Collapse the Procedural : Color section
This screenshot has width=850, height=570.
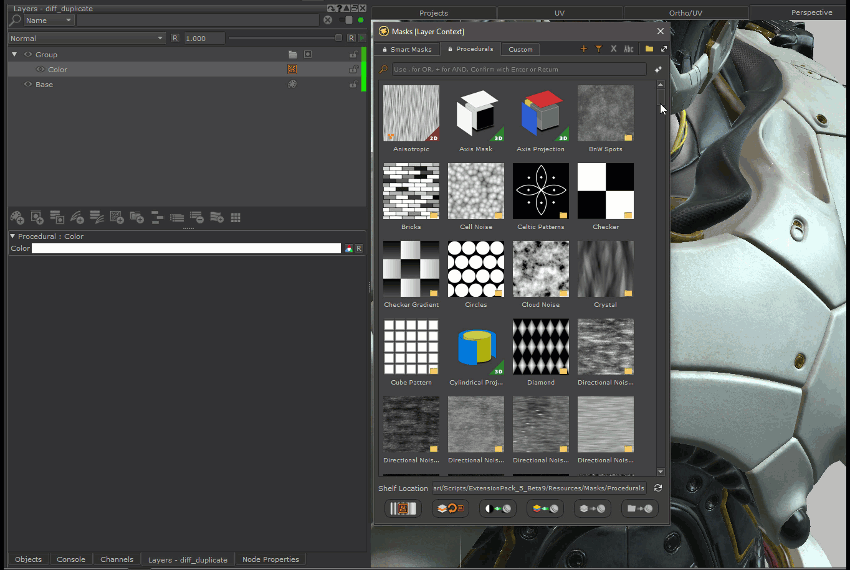[13, 237]
